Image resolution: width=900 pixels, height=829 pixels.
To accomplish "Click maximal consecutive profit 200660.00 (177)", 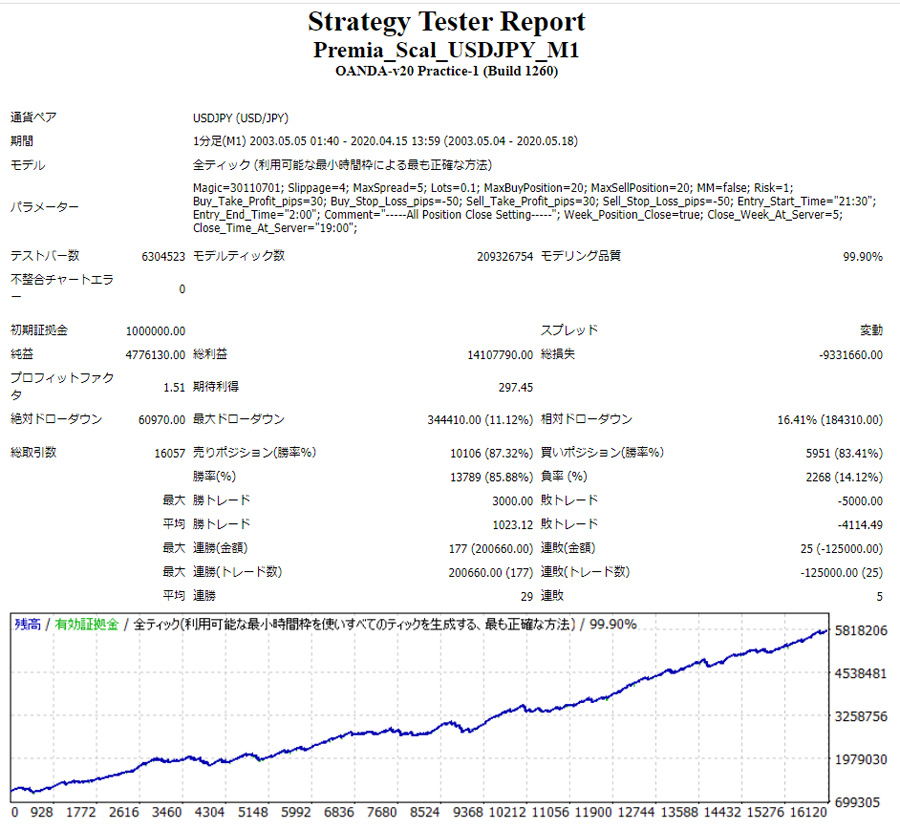I will click(x=491, y=573).
